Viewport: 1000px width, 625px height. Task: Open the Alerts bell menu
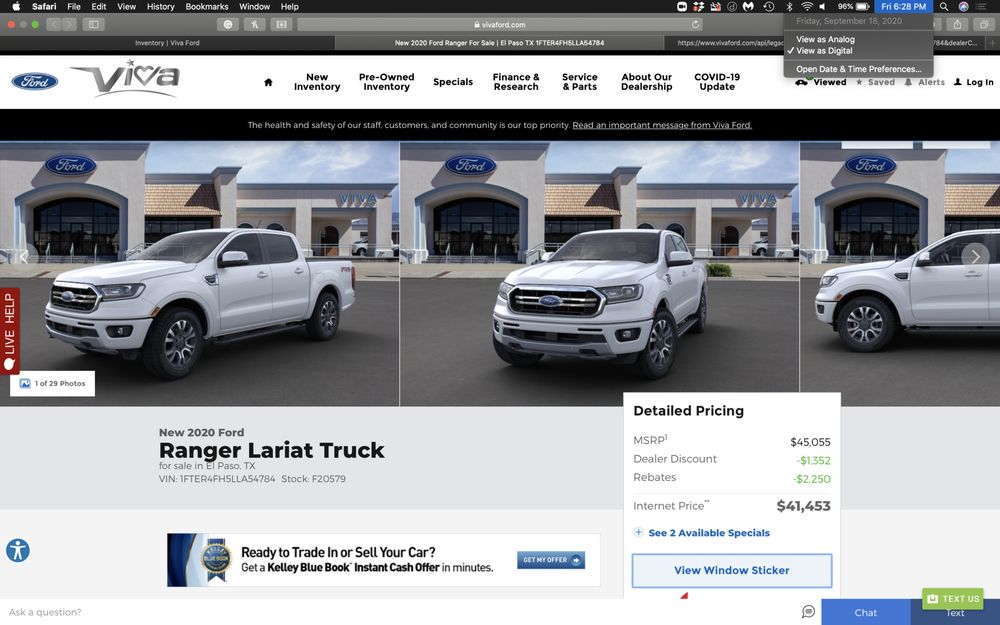tap(924, 82)
